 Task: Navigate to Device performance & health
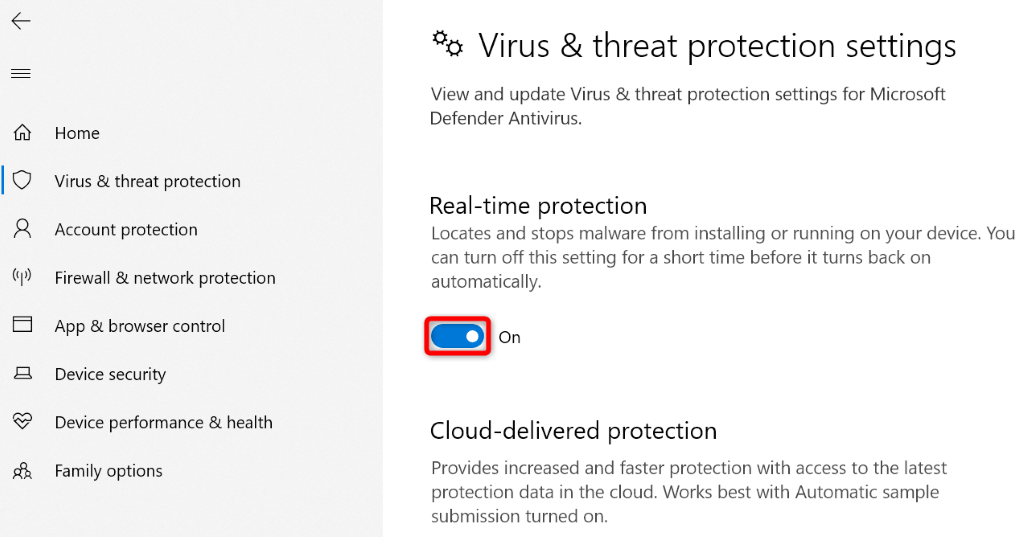[x=163, y=422]
